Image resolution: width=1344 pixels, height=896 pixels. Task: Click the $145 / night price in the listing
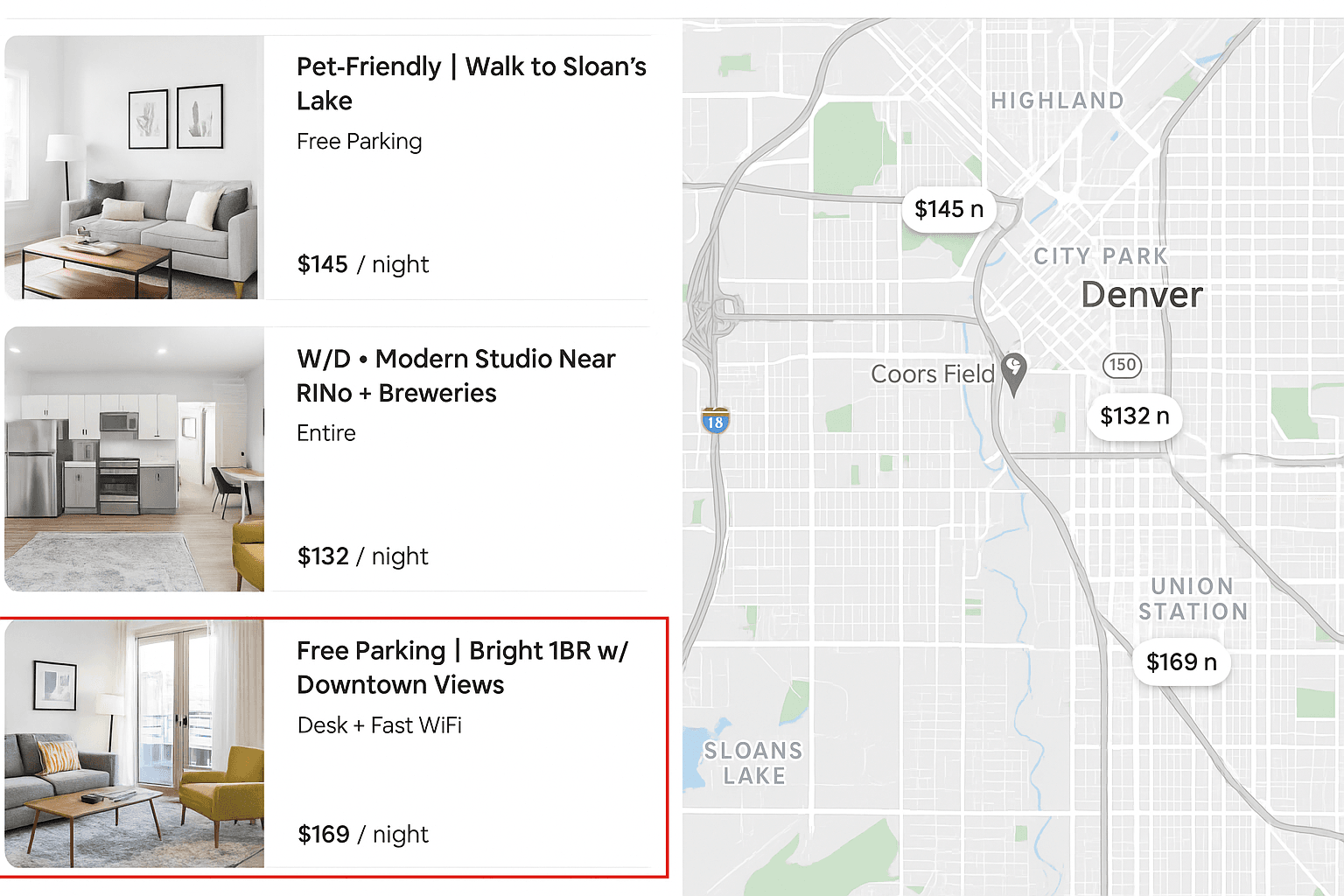click(362, 264)
